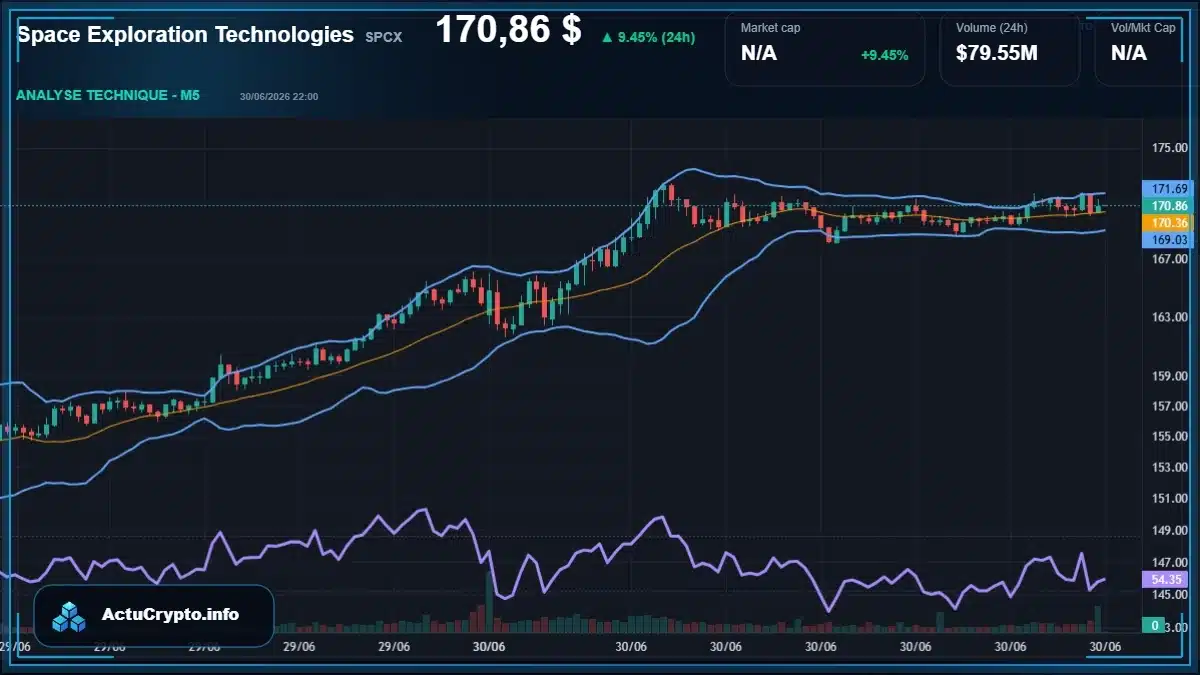Viewport: 1200px width, 675px height.
Task: Click the 30/06/2026 22:00 timestamp
Action: point(279,97)
